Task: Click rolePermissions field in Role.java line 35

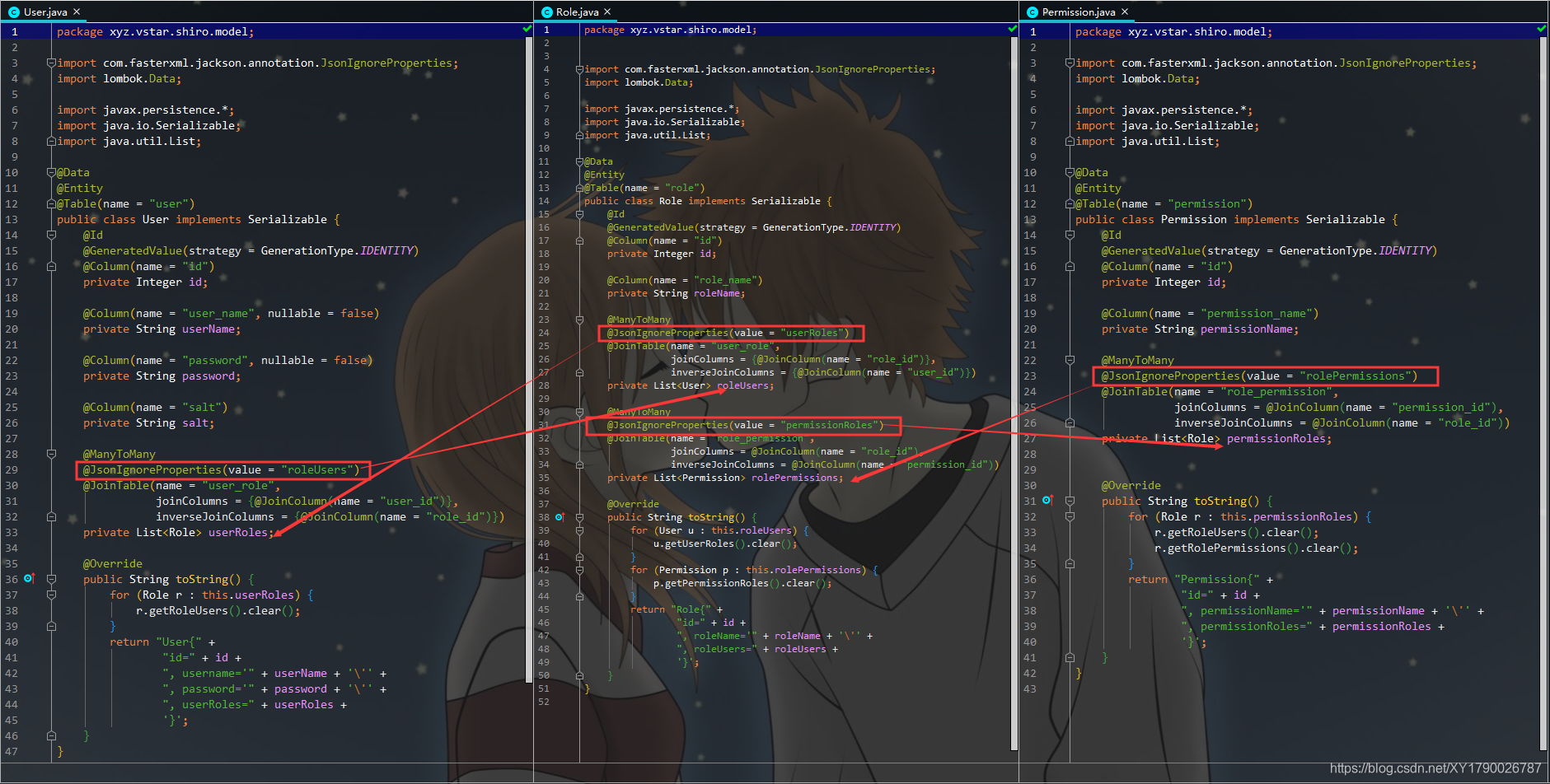Action: pos(795,478)
